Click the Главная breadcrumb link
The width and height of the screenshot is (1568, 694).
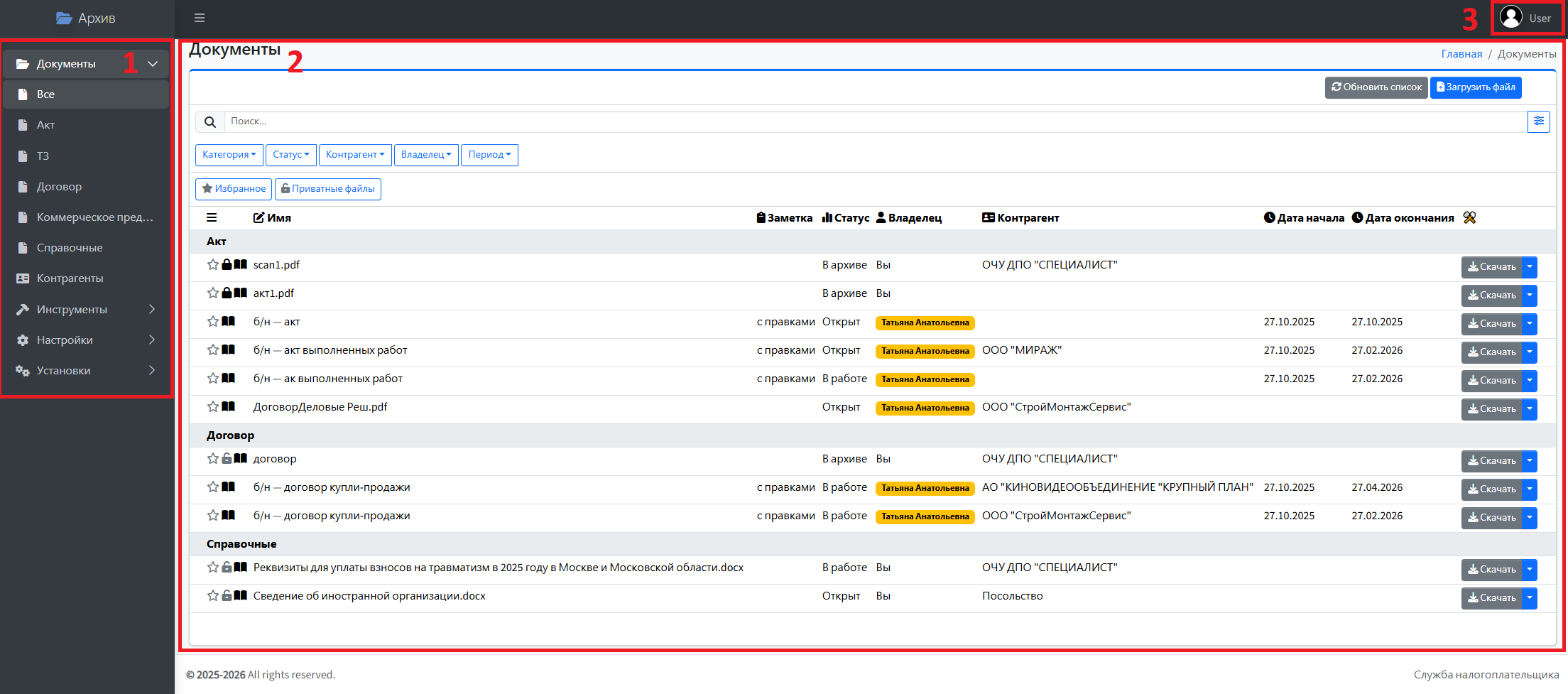1461,54
